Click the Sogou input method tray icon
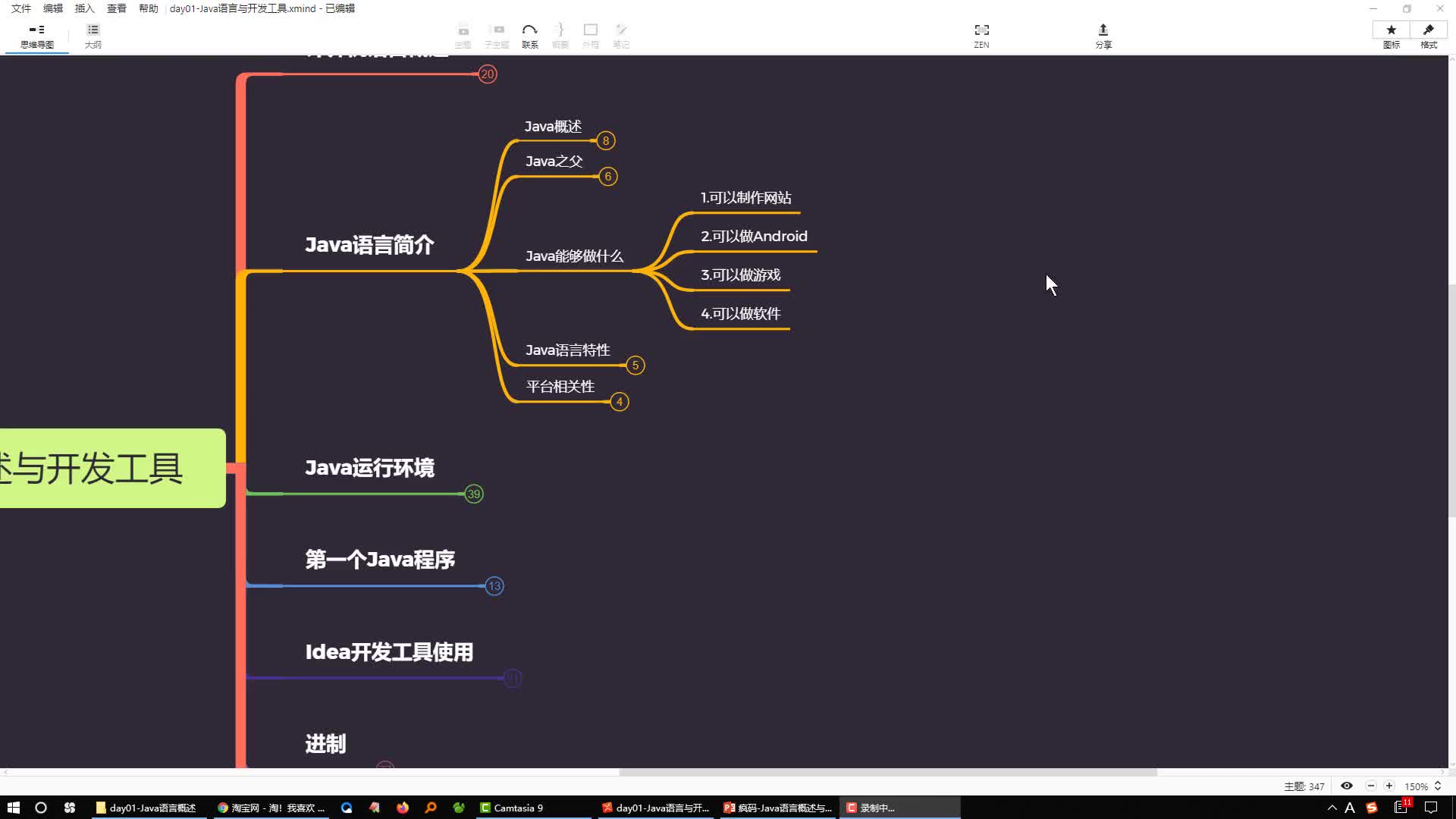This screenshot has height=819, width=1456. point(1372,808)
